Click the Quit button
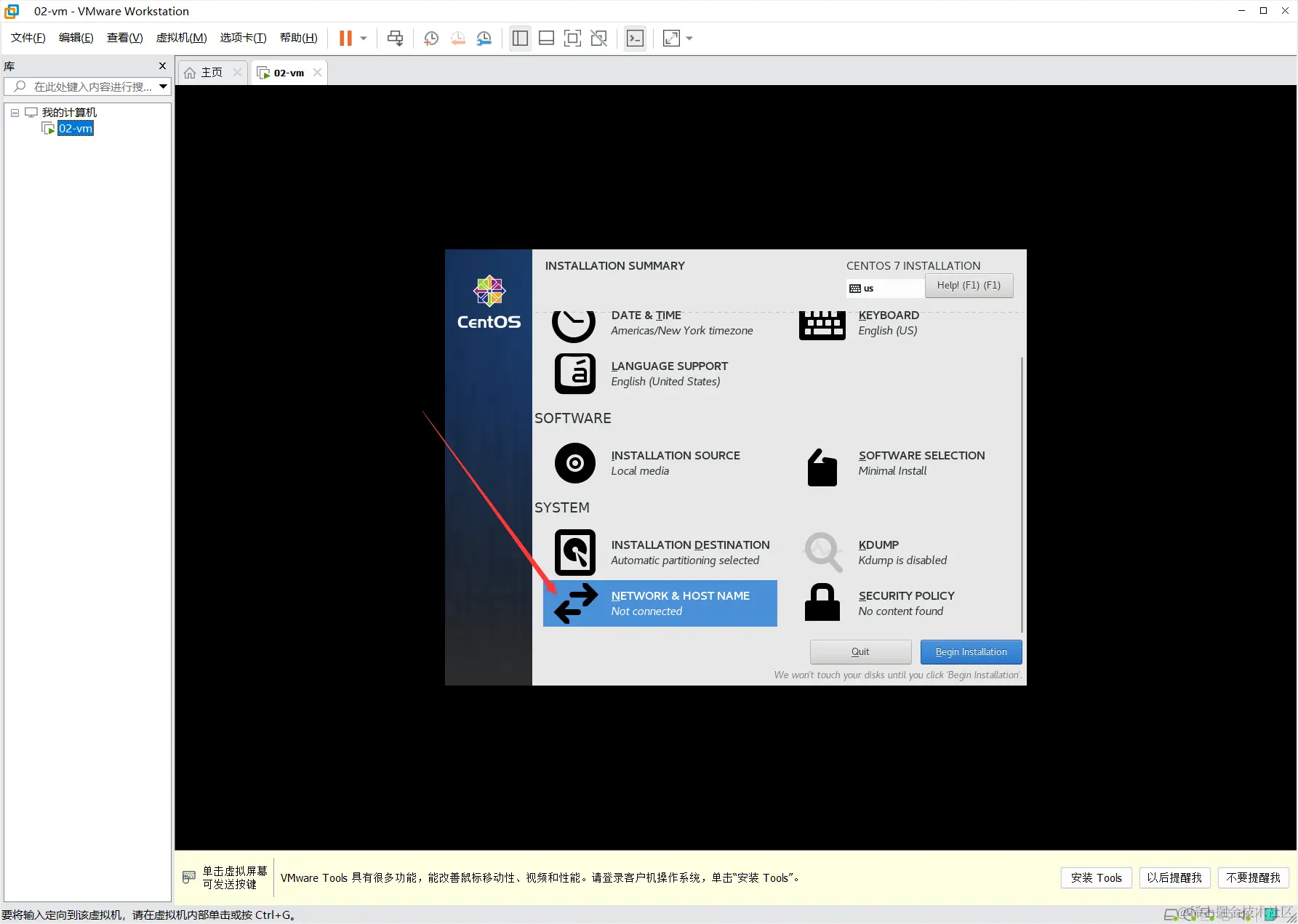 point(861,652)
